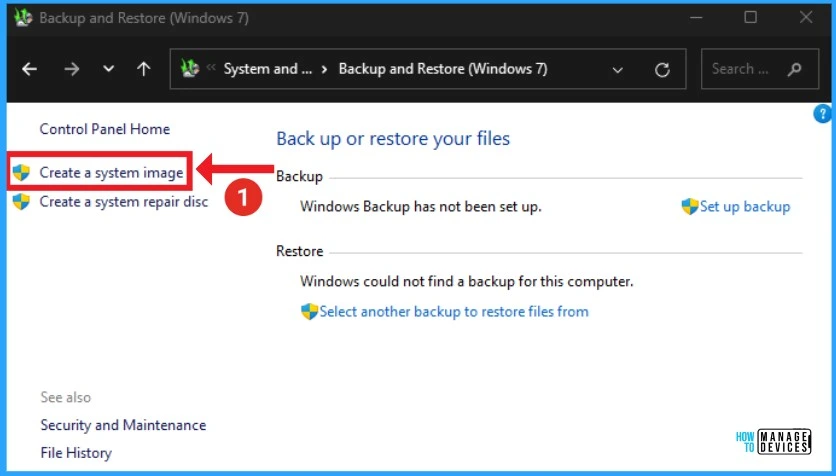This screenshot has width=836, height=476.
Task: Click Create a system image link
Action: [111, 173]
